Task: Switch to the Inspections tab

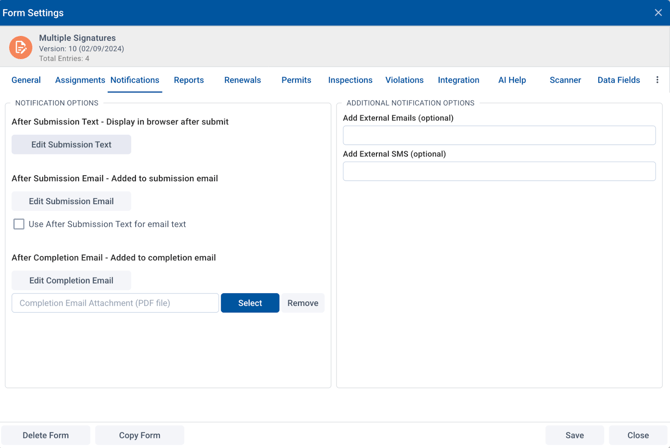Action: tap(350, 80)
